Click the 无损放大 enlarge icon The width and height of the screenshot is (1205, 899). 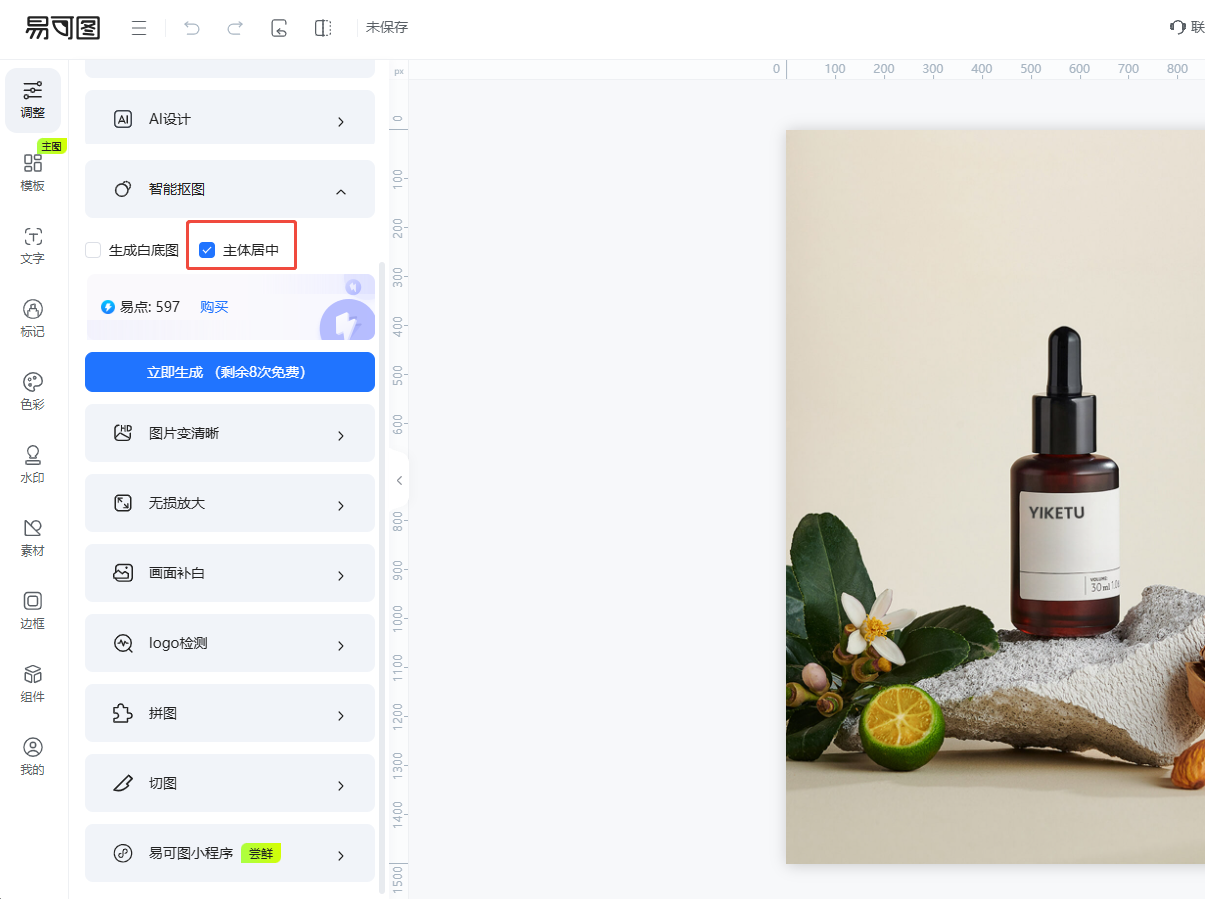pyautogui.click(x=123, y=503)
